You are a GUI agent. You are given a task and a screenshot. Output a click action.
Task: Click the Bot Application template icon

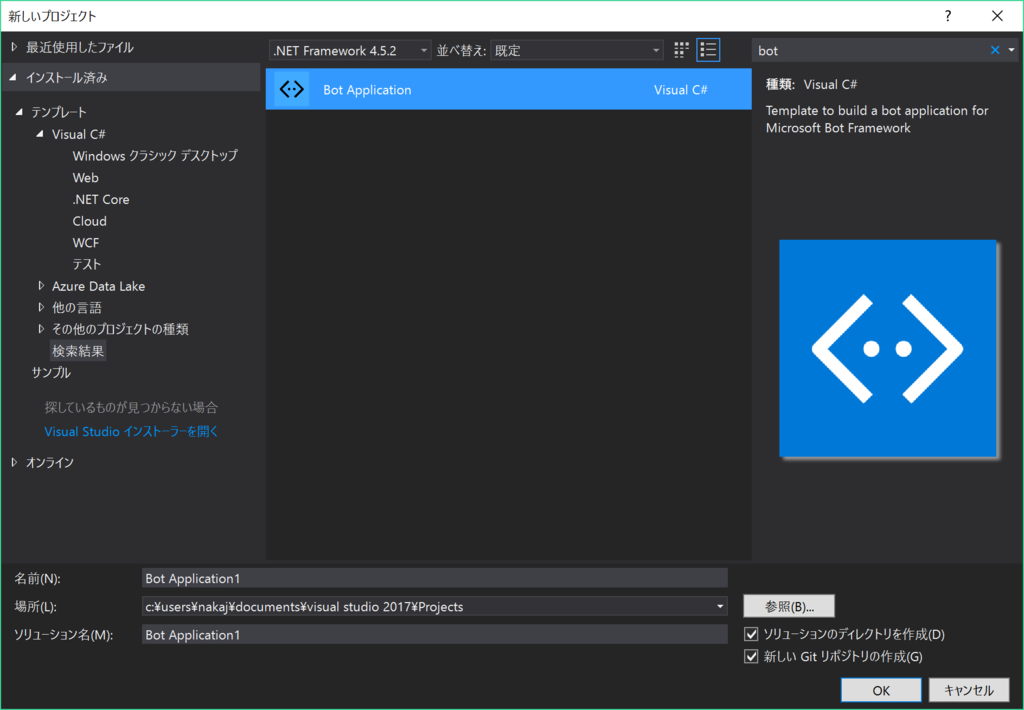[291, 89]
